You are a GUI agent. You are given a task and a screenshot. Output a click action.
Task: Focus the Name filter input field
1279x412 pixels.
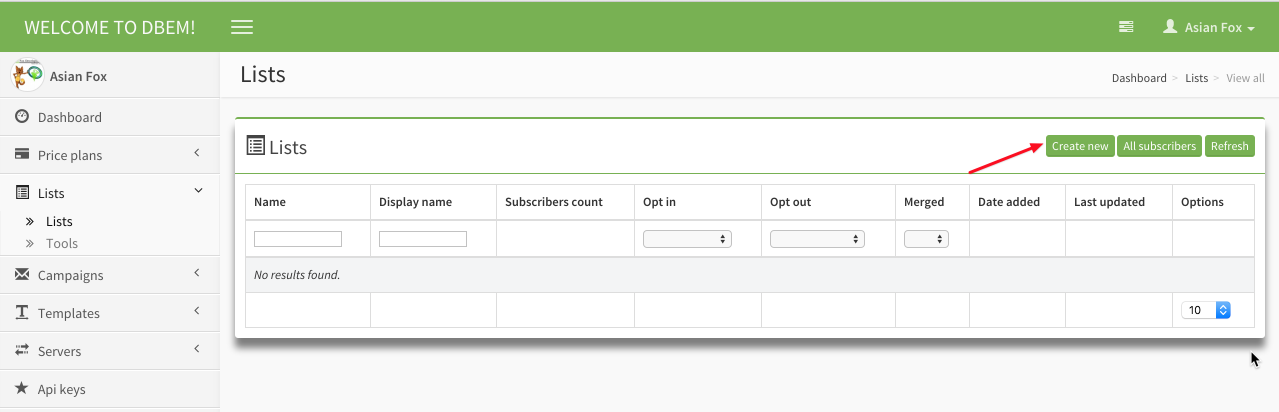pyautogui.click(x=298, y=239)
